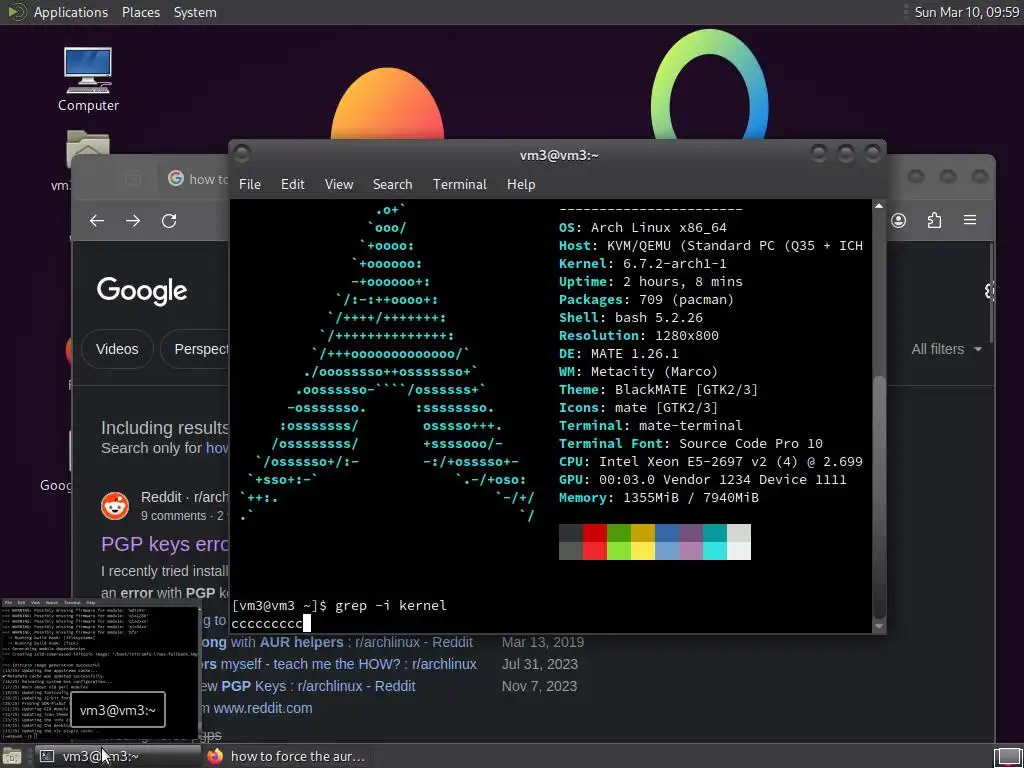Click the 'DE: MATE 1.26.1' line
This screenshot has height=768, width=1024.
pos(618,353)
